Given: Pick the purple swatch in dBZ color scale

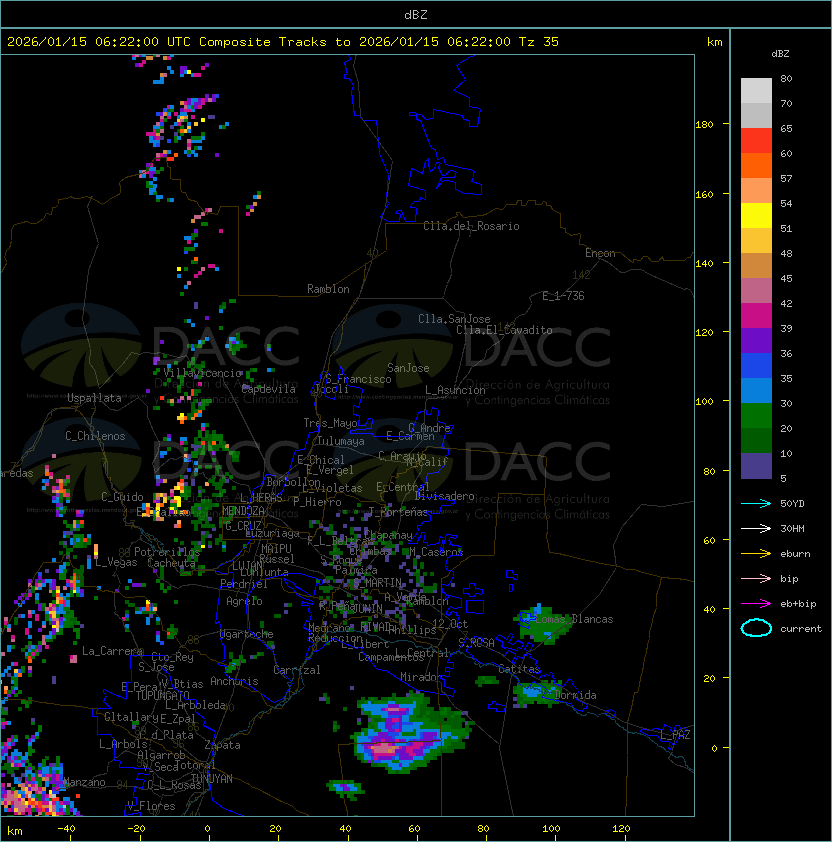Looking at the screenshot, I should click(756, 340).
